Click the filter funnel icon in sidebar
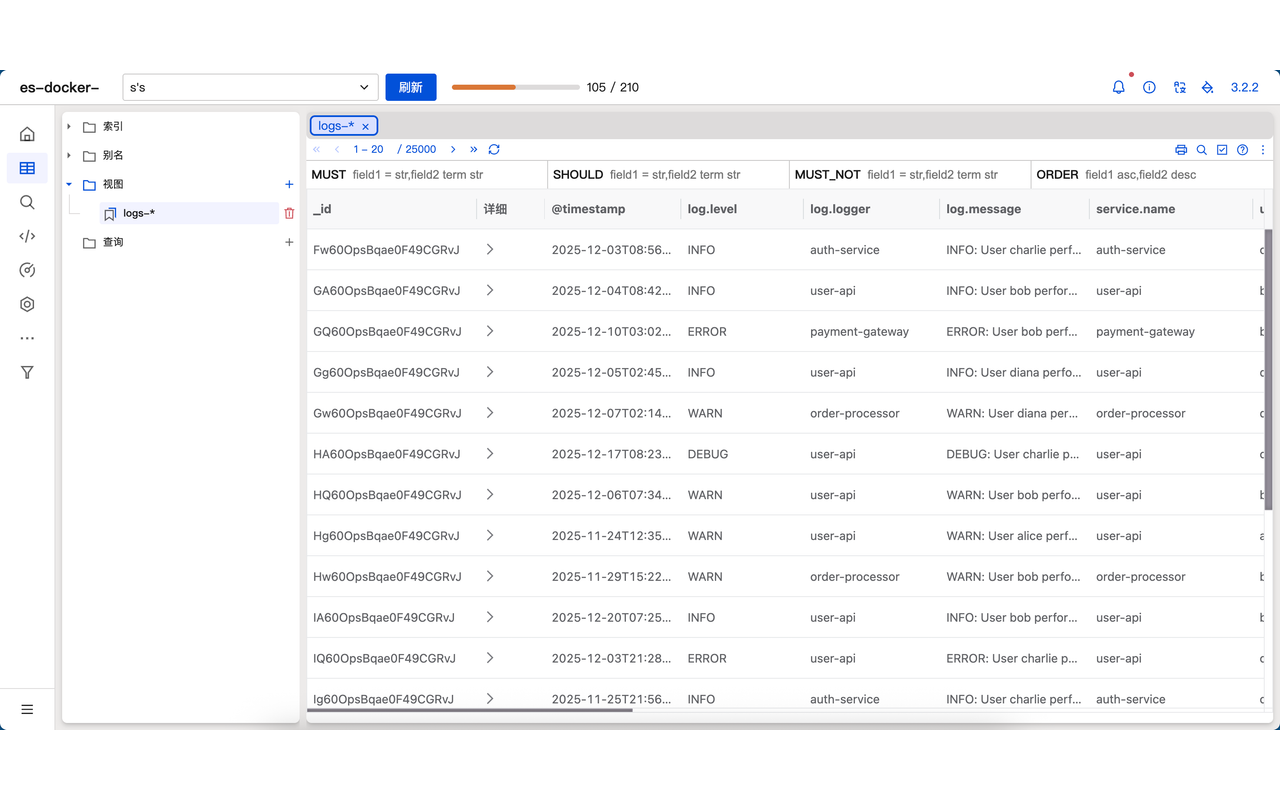This screenshot has width=1280, height=800. click(27, 372)
